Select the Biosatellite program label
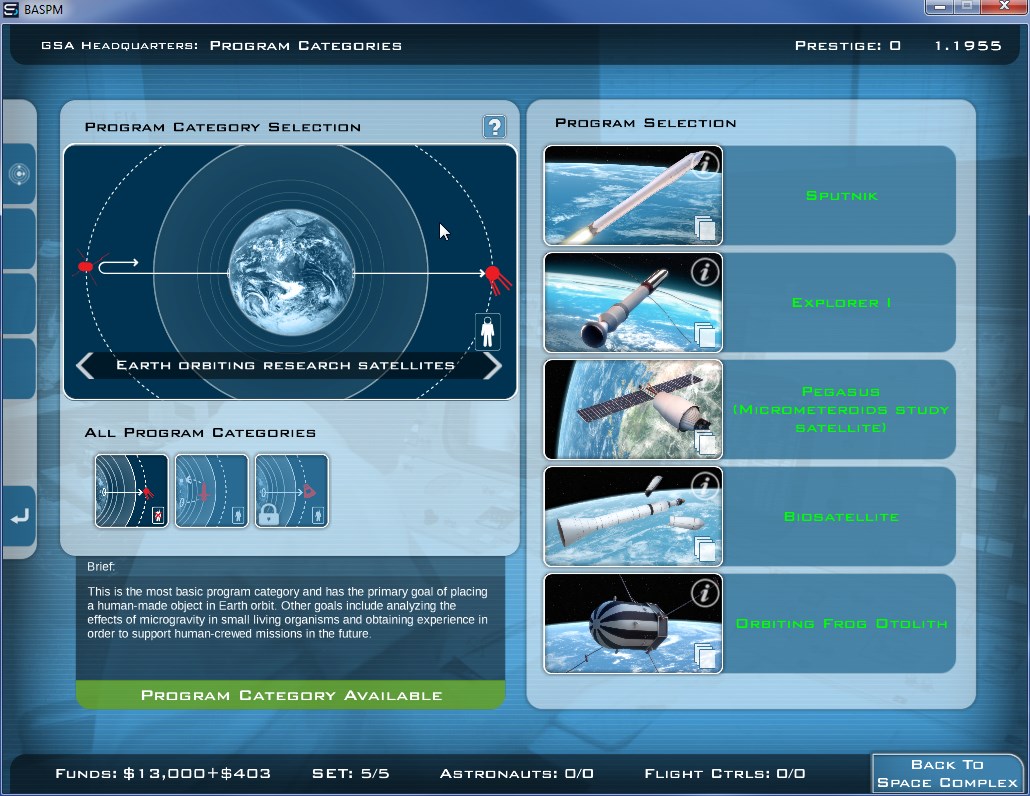 pos(841,517)
